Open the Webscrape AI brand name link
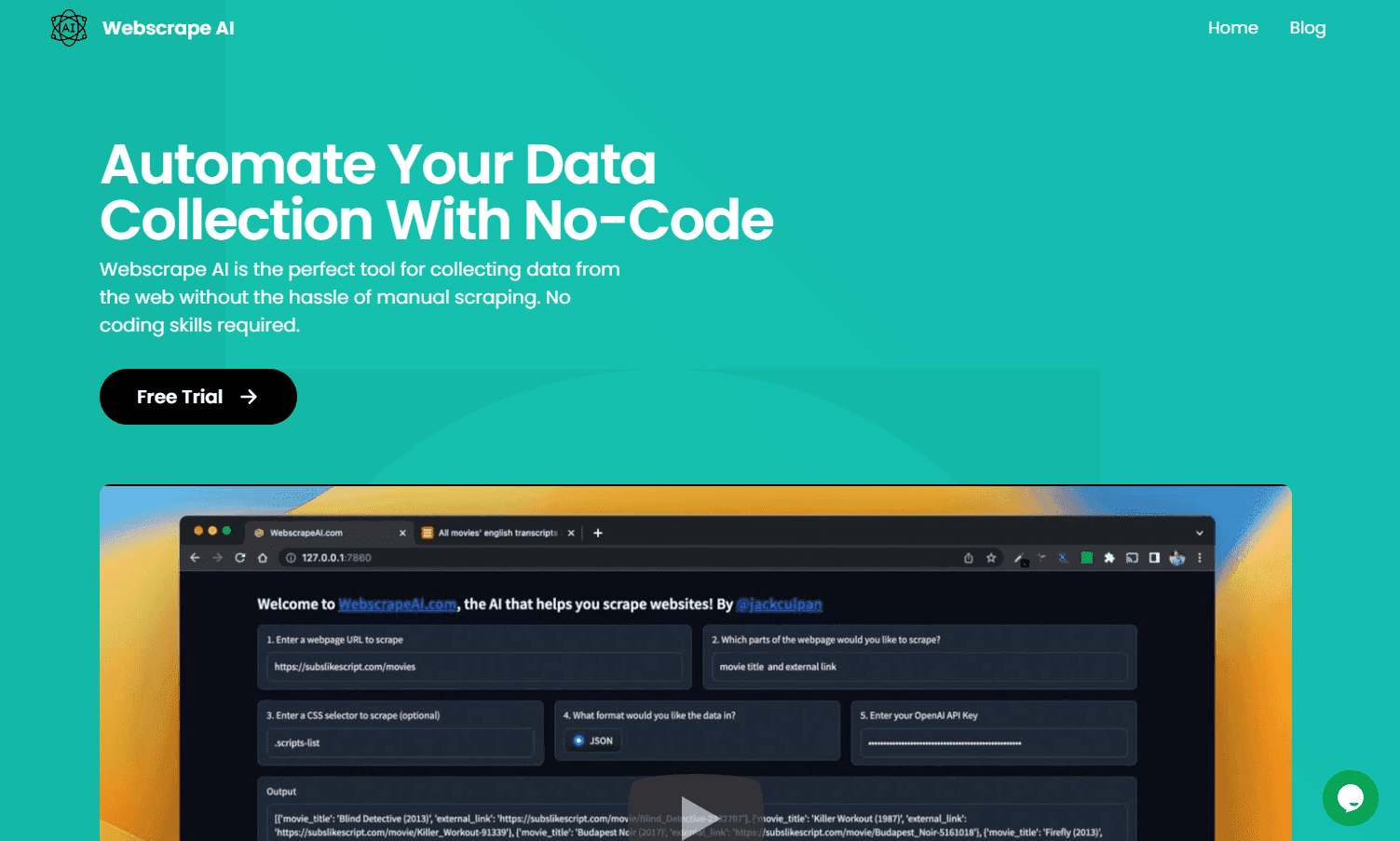The width and height of the screenshot is (1400, 841). coord(169,28)
